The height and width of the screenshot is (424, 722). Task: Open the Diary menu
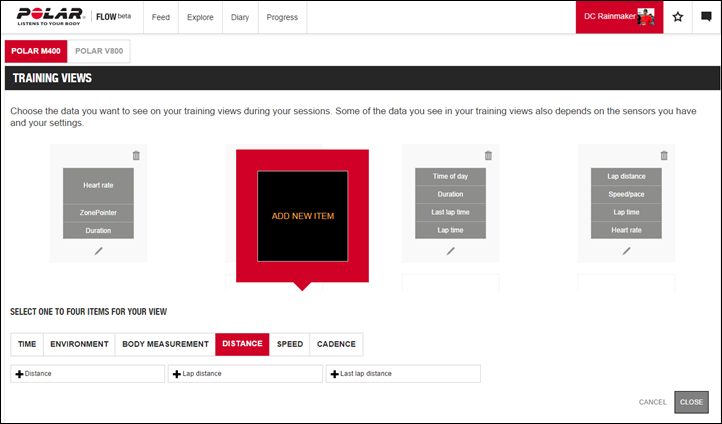point(240,17)
